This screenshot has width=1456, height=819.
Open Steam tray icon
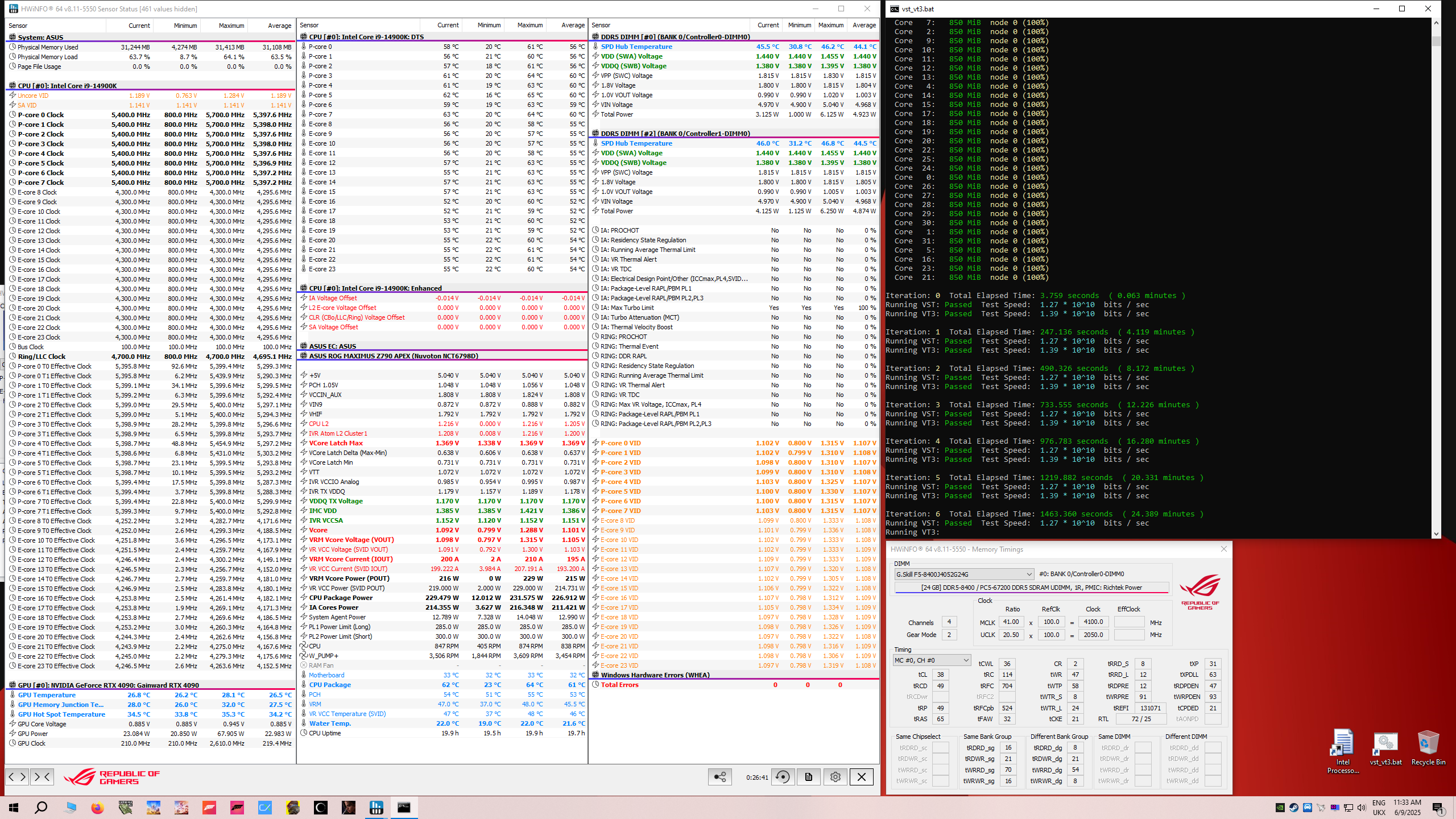1293,808
